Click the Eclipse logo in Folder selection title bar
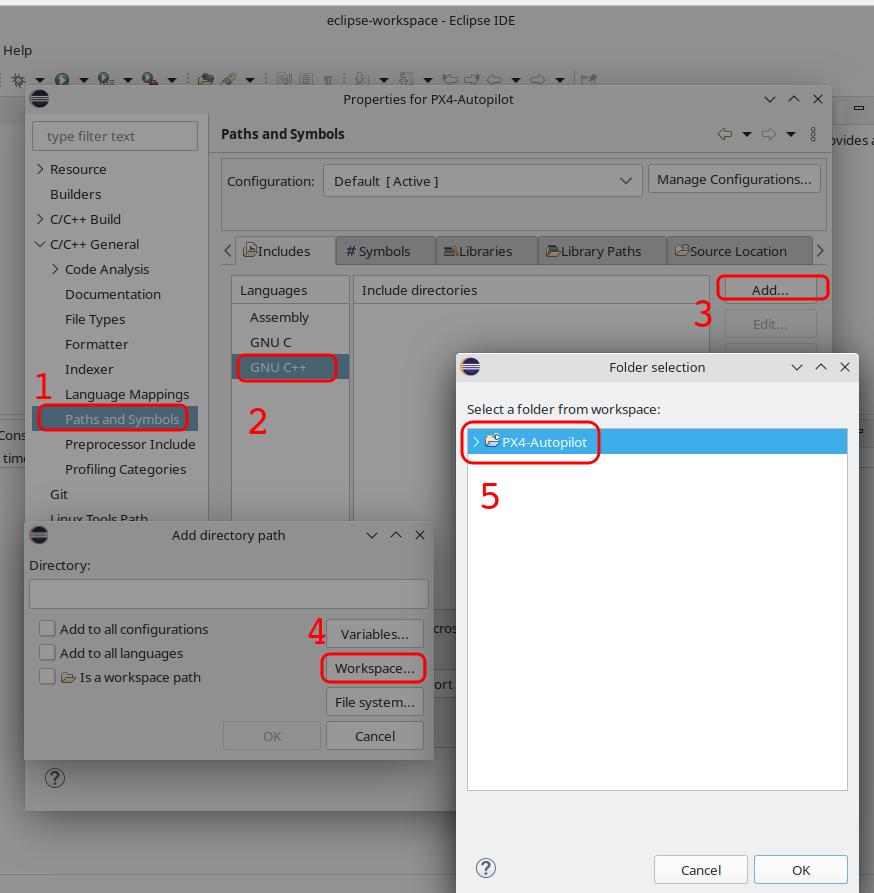 470,367
